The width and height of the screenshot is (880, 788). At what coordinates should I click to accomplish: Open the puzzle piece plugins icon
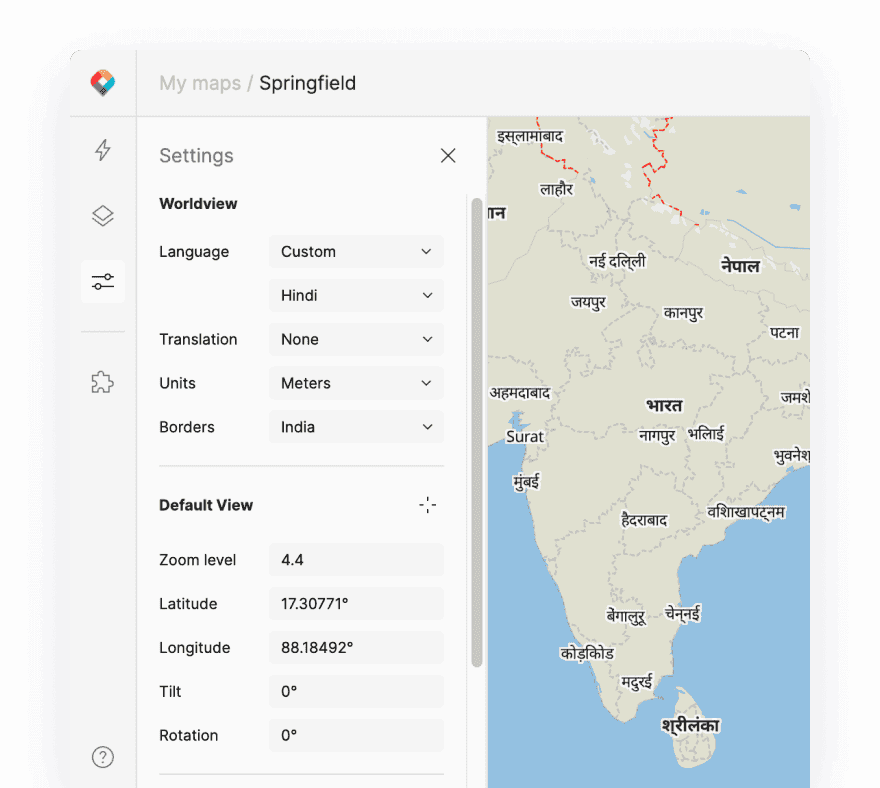click(103, 382)
